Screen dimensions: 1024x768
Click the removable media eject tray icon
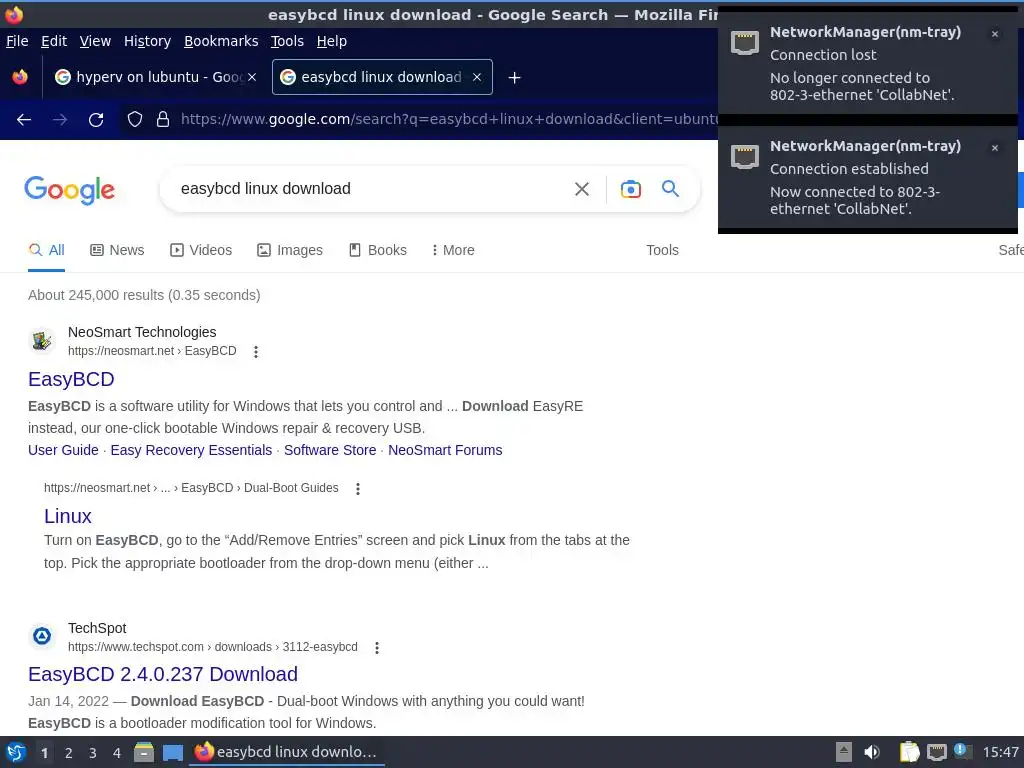click(844, 752)
